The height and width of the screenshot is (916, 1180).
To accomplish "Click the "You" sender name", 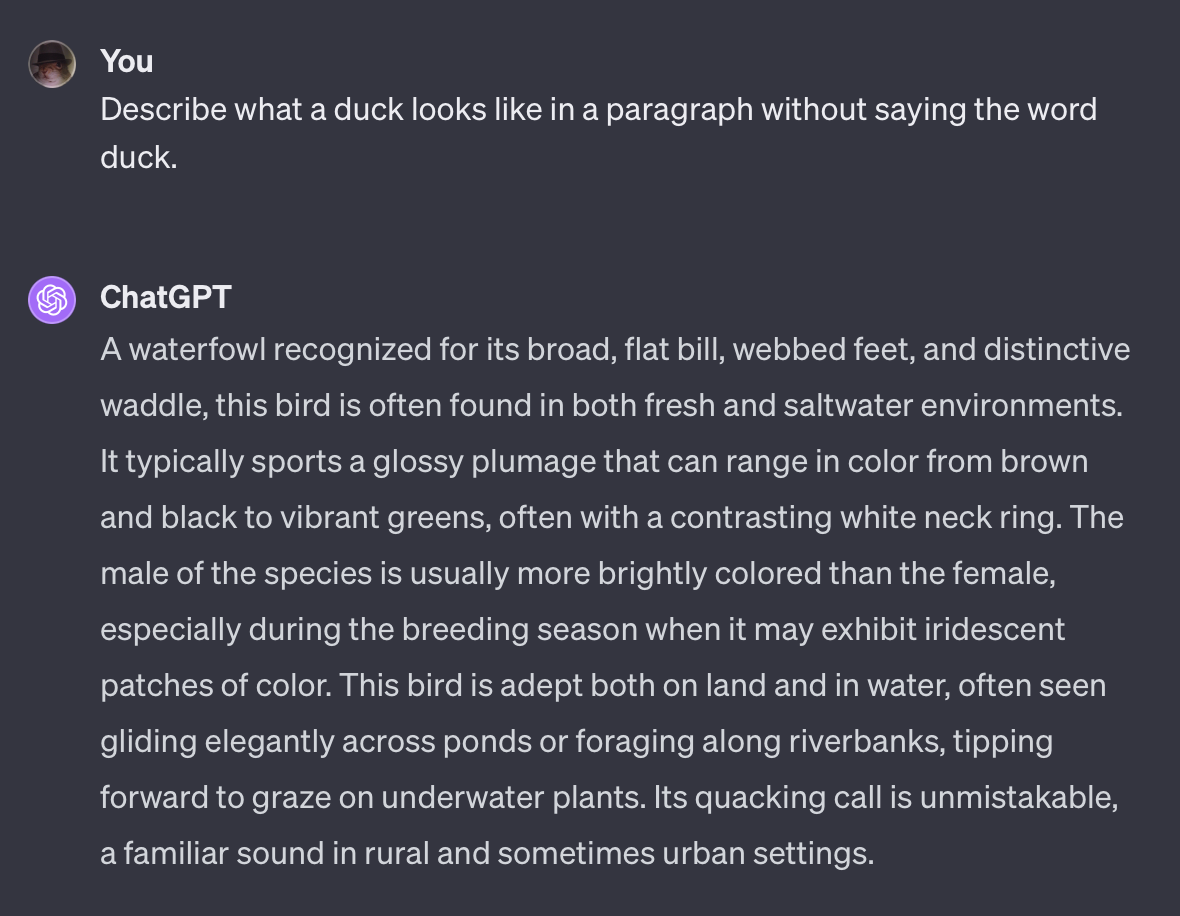I will [127, 62].
